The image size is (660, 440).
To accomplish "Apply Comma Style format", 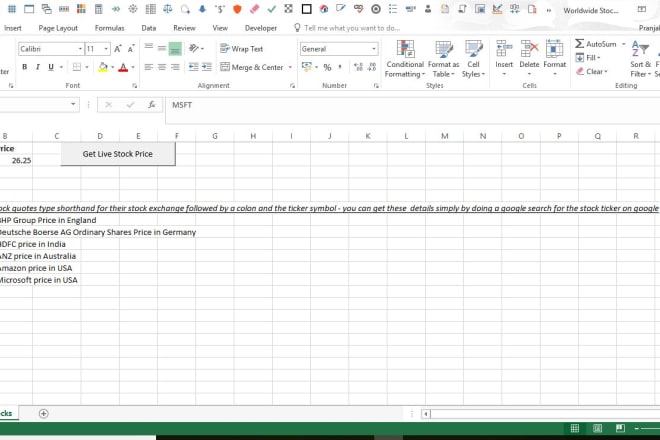I will (x=340, y=67).
